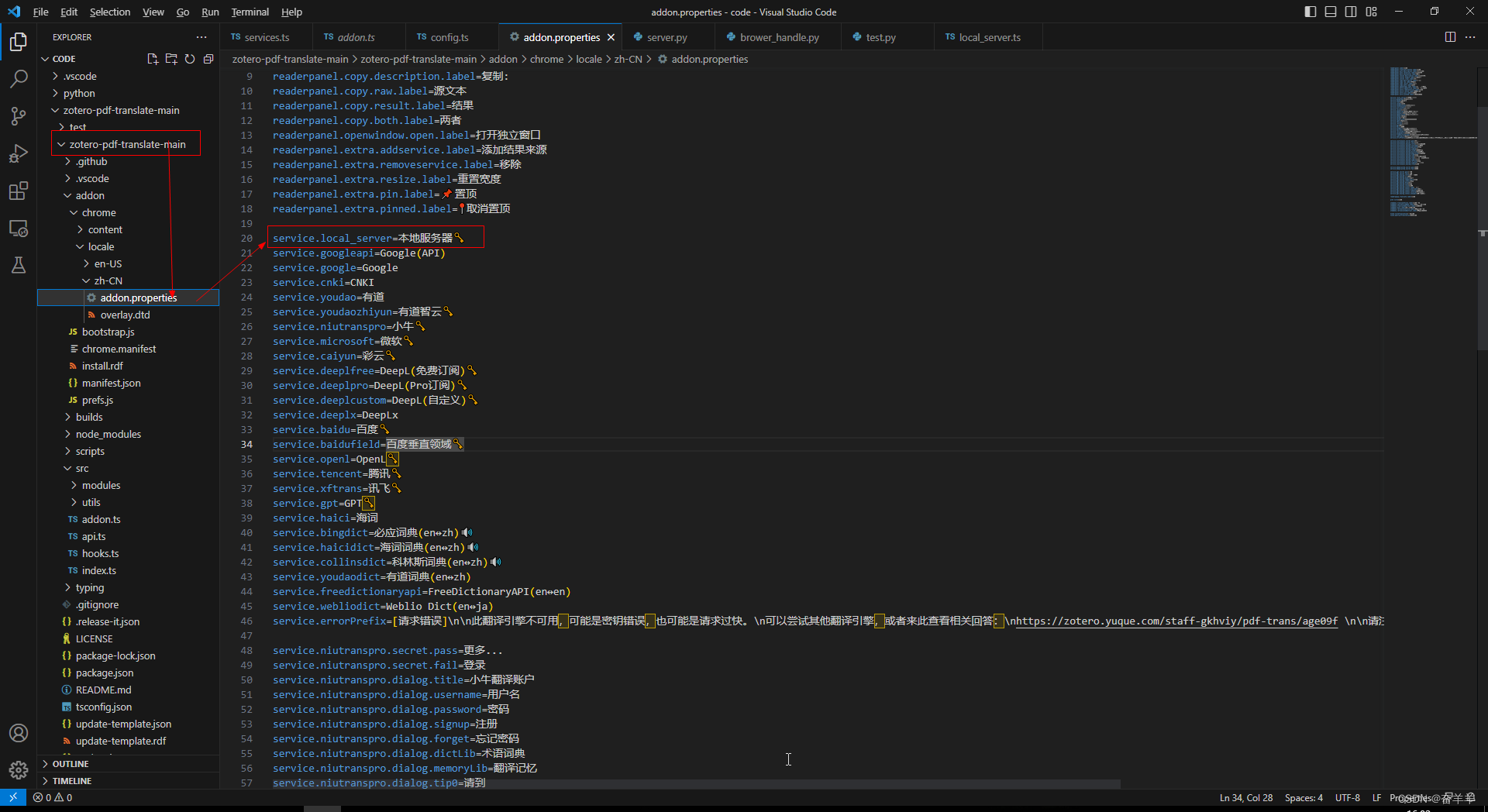Click New File icon in Explorer header

[x=153, y=59]
